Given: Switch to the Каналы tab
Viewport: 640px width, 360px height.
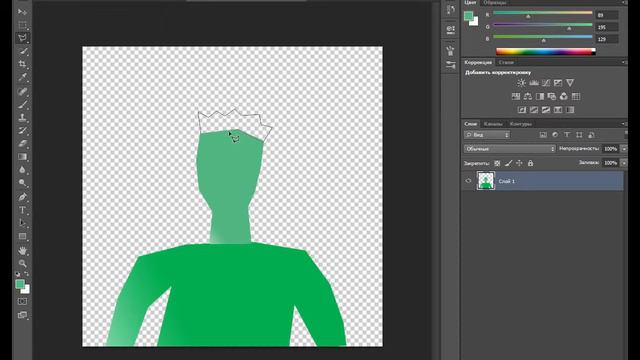Looking at the screenshot, I should tap(493, 124).
